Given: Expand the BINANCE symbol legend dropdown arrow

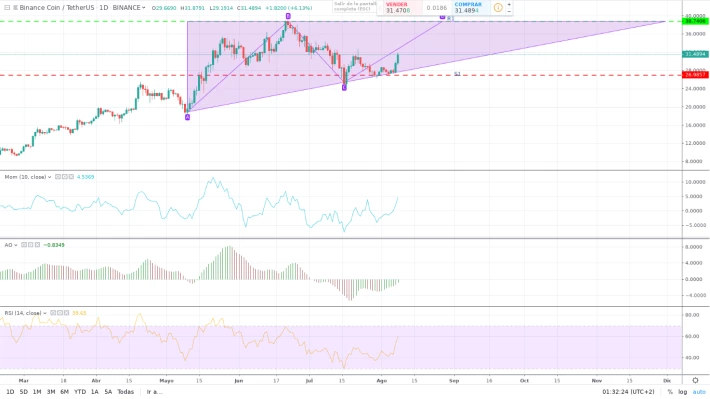Looking at the screenshot, I should pyautogui.click(x=144, y=8).
